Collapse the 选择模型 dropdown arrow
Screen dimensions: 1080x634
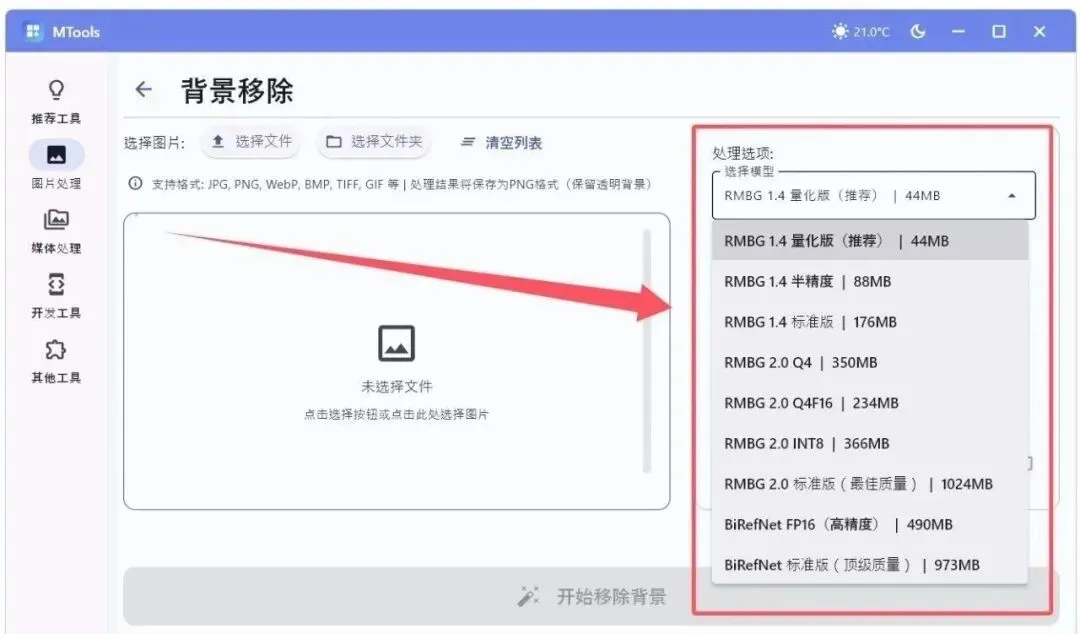[1012, 196]
